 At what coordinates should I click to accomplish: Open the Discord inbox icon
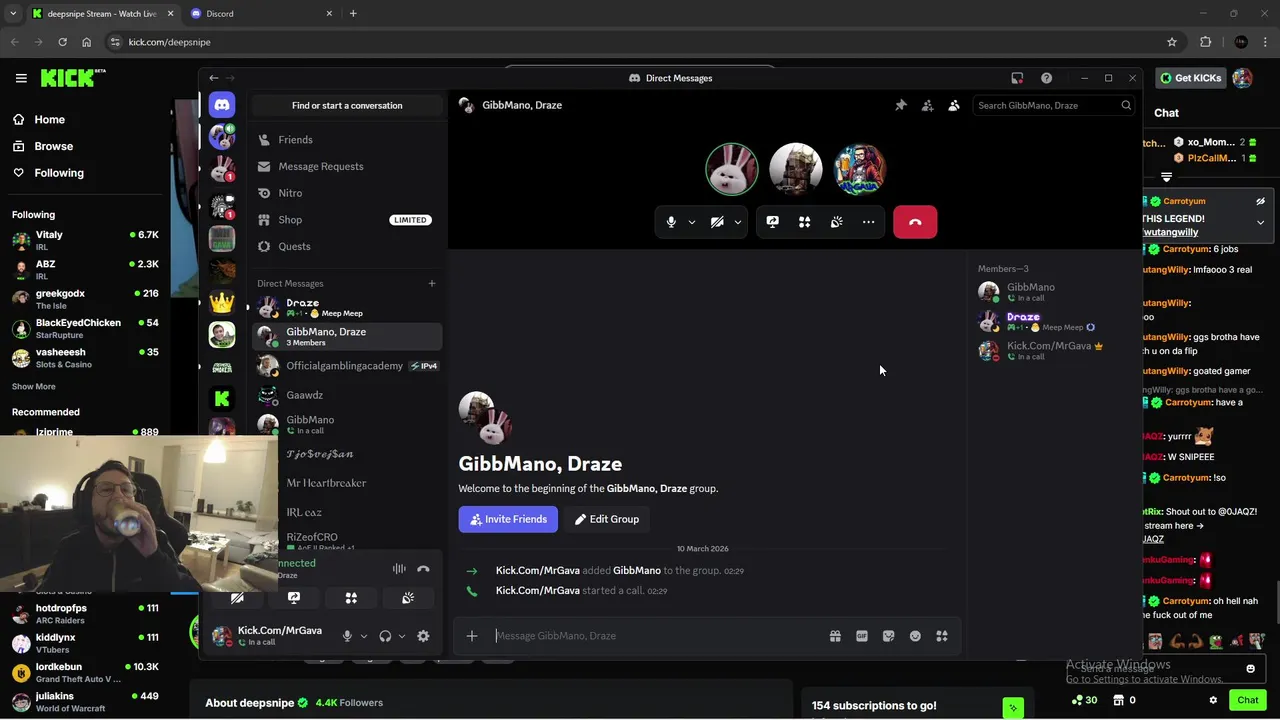[1017, 78]
